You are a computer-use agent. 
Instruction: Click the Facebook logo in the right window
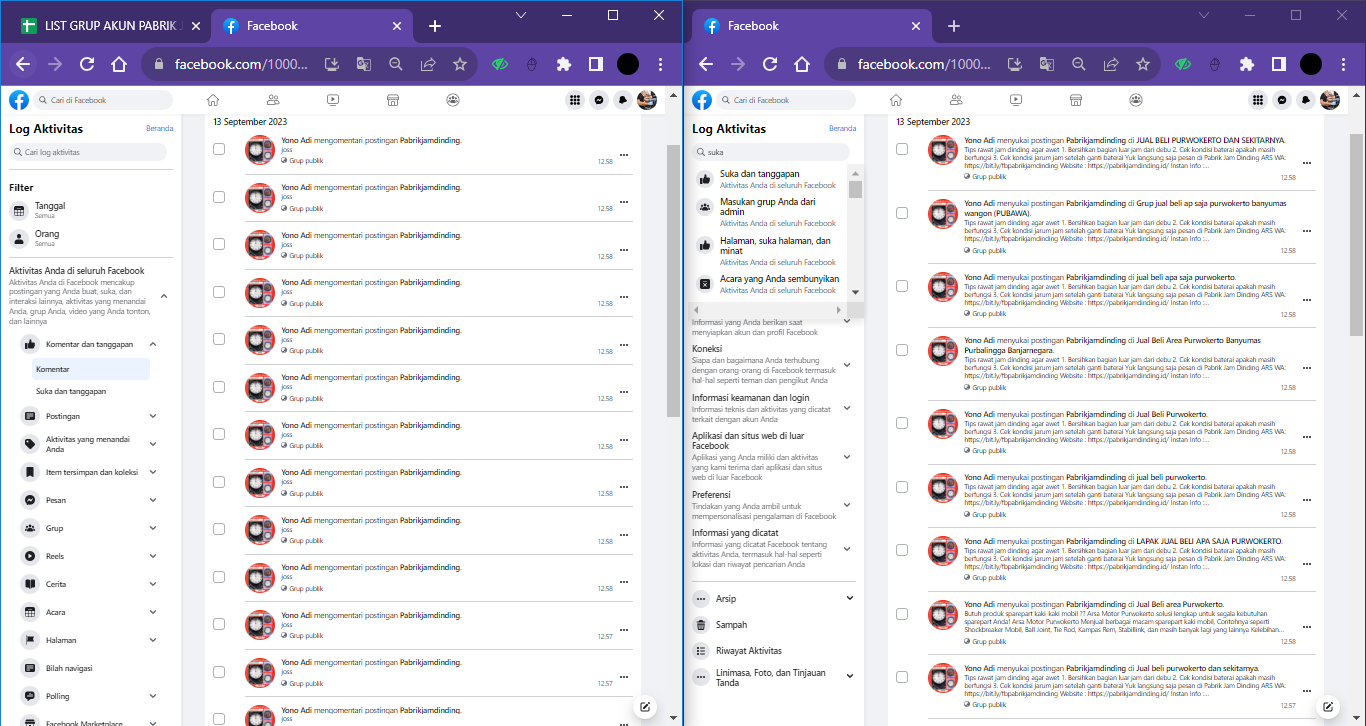pos(702,100)
